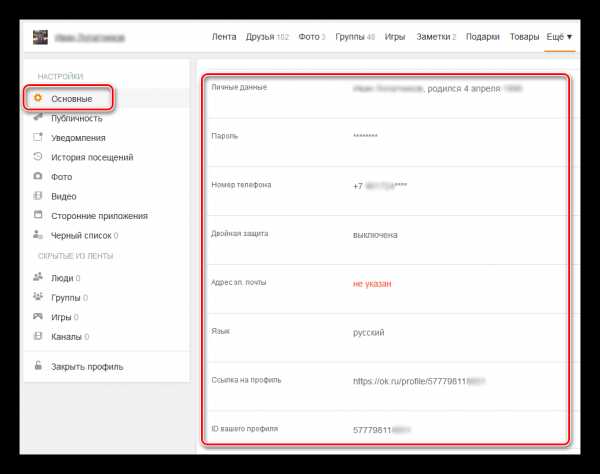
Task: Click the film icon beside Видео
Action: (38, 196)
